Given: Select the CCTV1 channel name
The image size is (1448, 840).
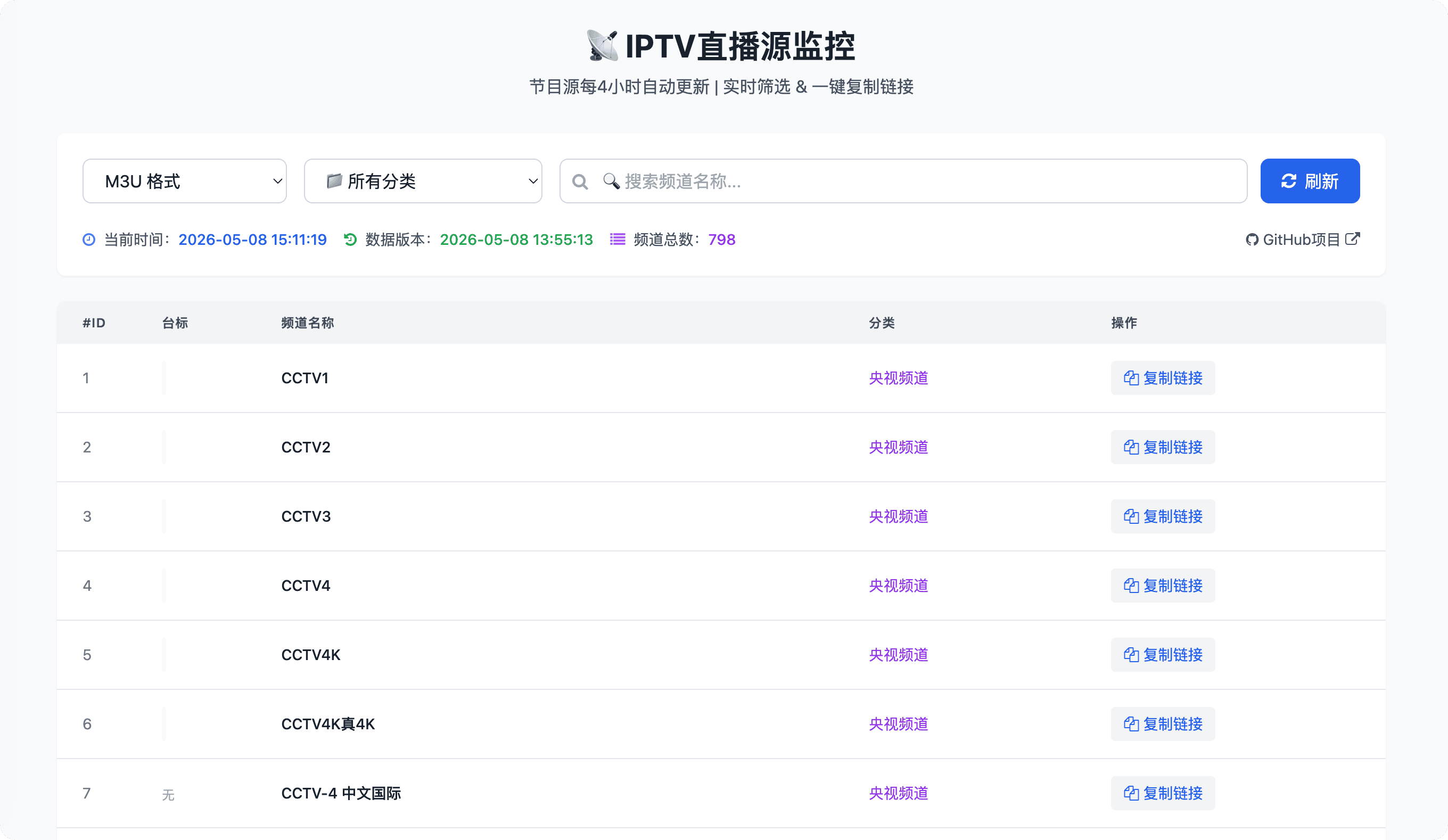Looking at the screenshot, I should point(305,378).
